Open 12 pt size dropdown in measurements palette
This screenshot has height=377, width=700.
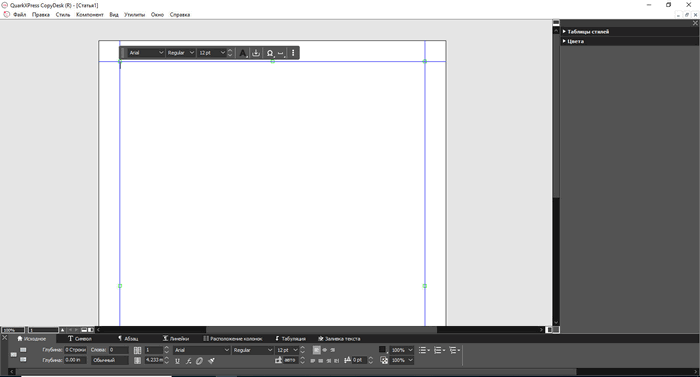click(287, 350)
